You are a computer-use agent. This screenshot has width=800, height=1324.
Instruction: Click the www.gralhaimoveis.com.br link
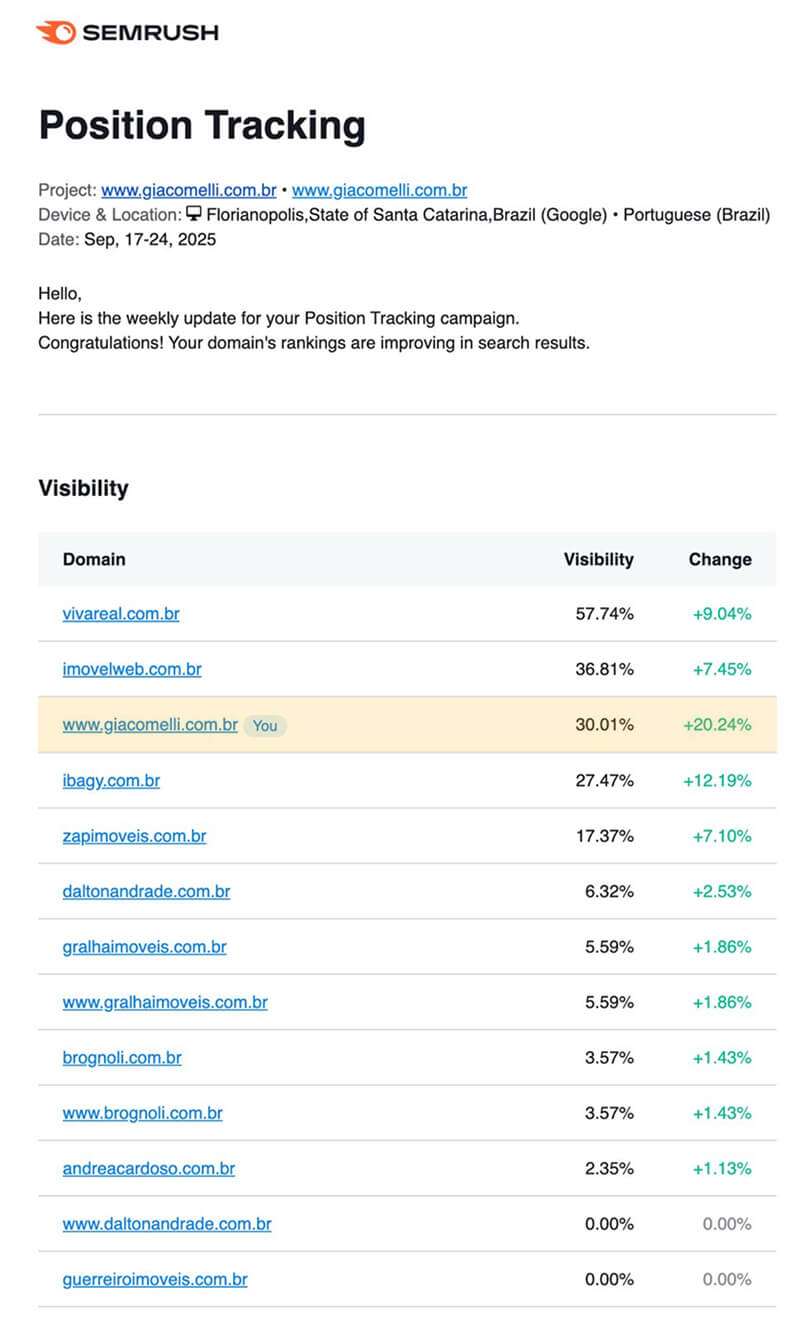tap(165, 1002)
